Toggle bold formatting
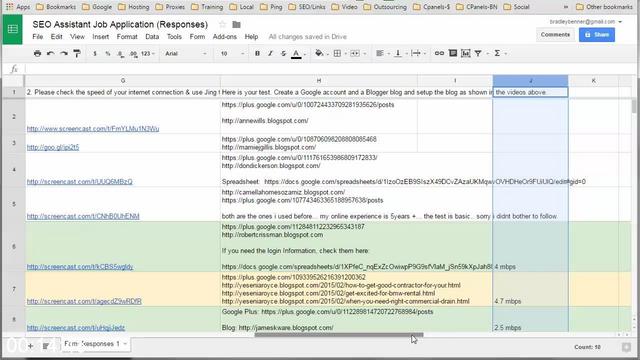The width and height of the screenshot is (640, 360). (x=257, y=53)
